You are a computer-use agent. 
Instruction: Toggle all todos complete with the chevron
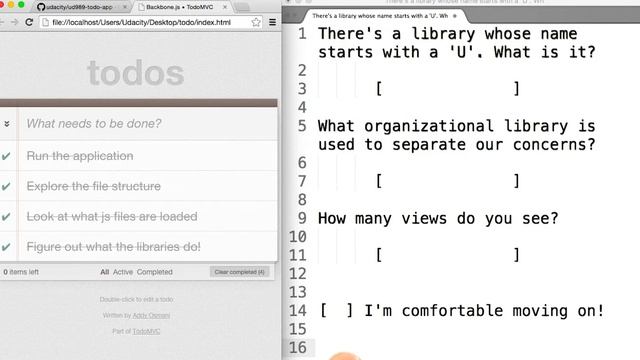pyautogui.click(x=7, y=124)
